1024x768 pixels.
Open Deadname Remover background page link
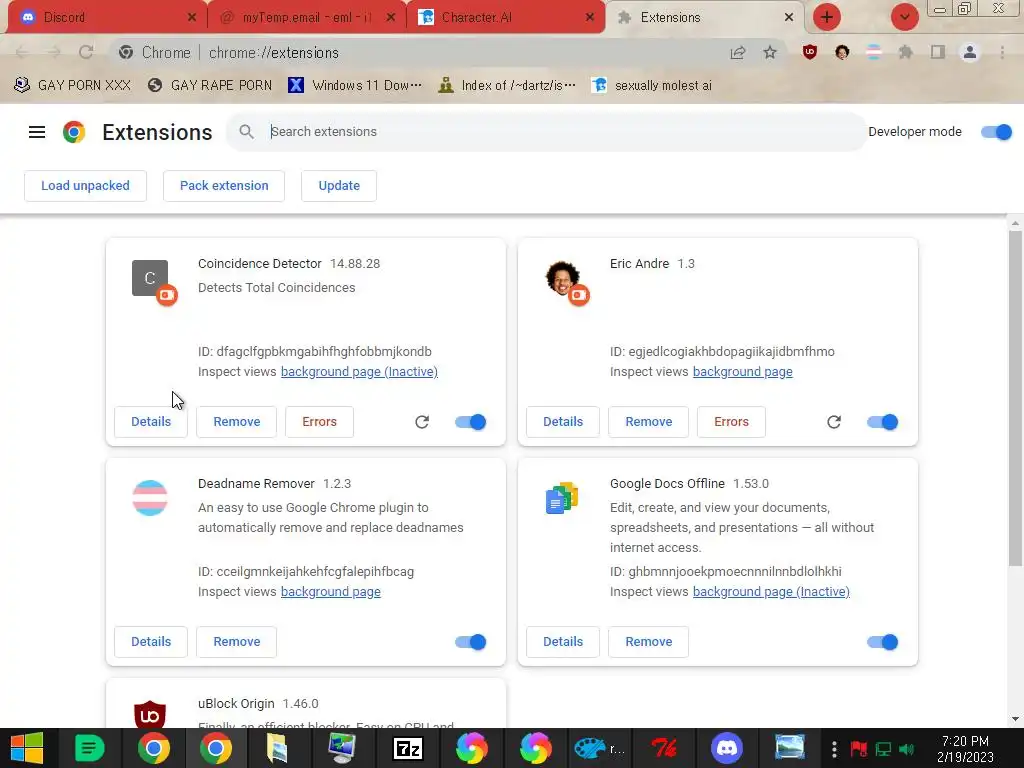[330, 592]
